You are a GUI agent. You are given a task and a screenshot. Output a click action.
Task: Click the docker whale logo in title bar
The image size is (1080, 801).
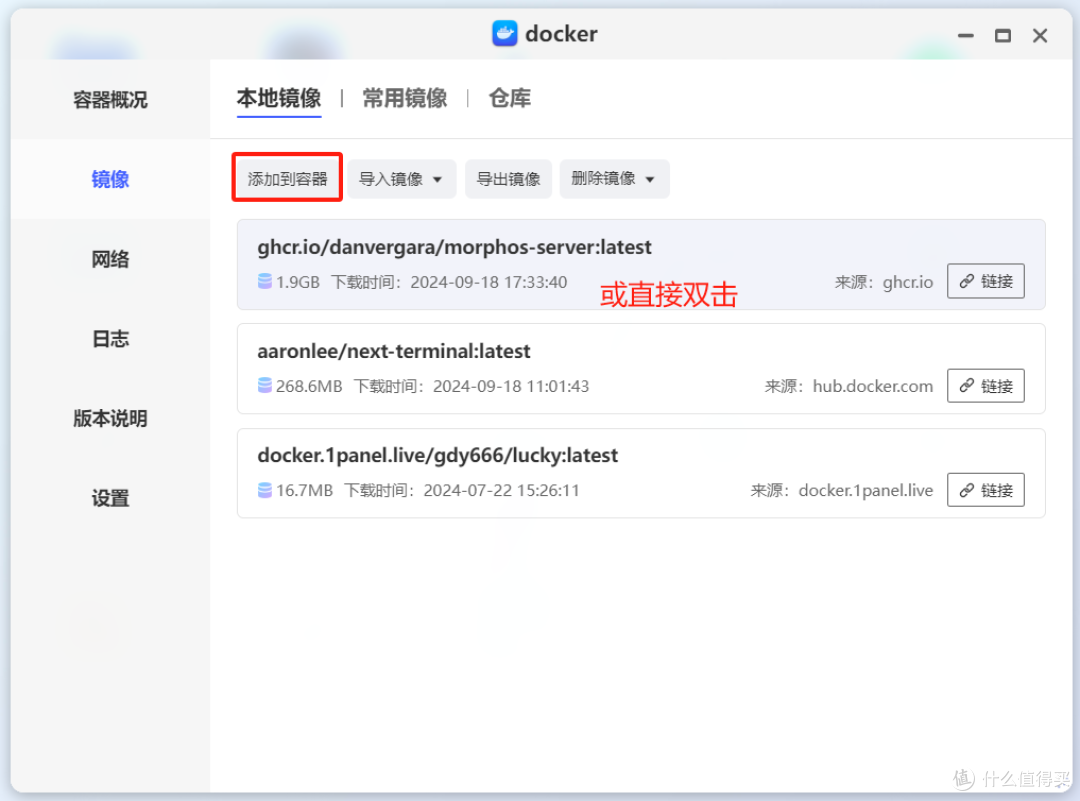click(x=504, y=33)
